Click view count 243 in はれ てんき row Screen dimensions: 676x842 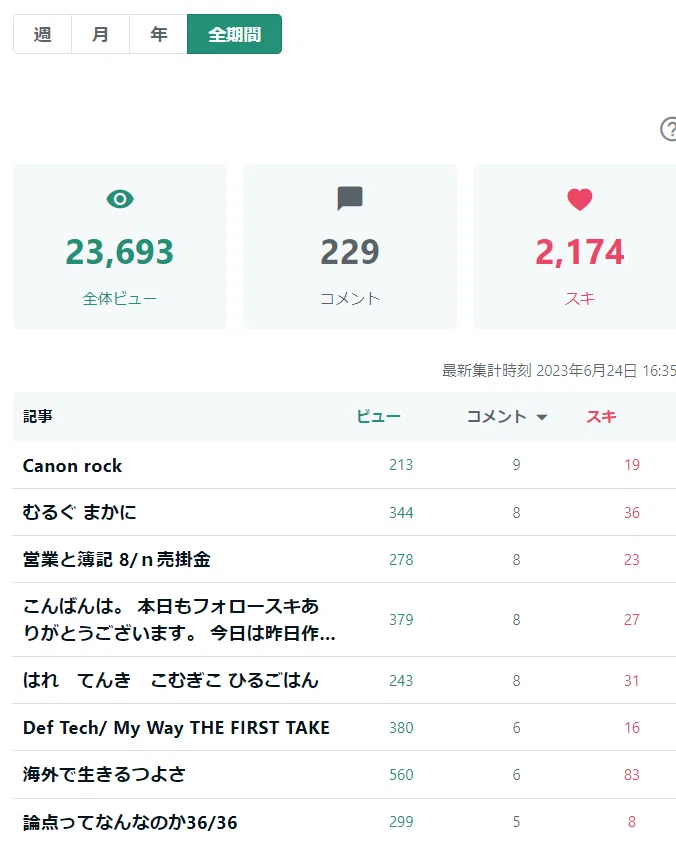click(x=401, y=681)
